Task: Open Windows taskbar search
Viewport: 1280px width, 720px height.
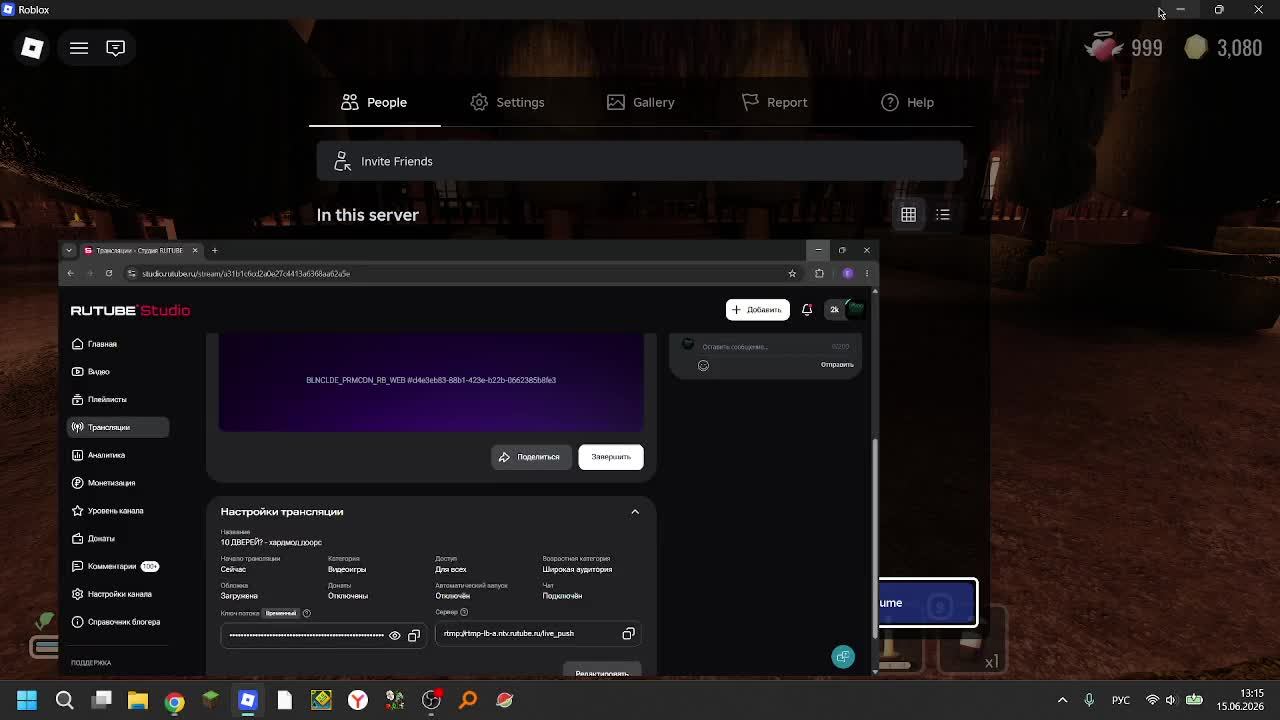Action: click(65, 700)
